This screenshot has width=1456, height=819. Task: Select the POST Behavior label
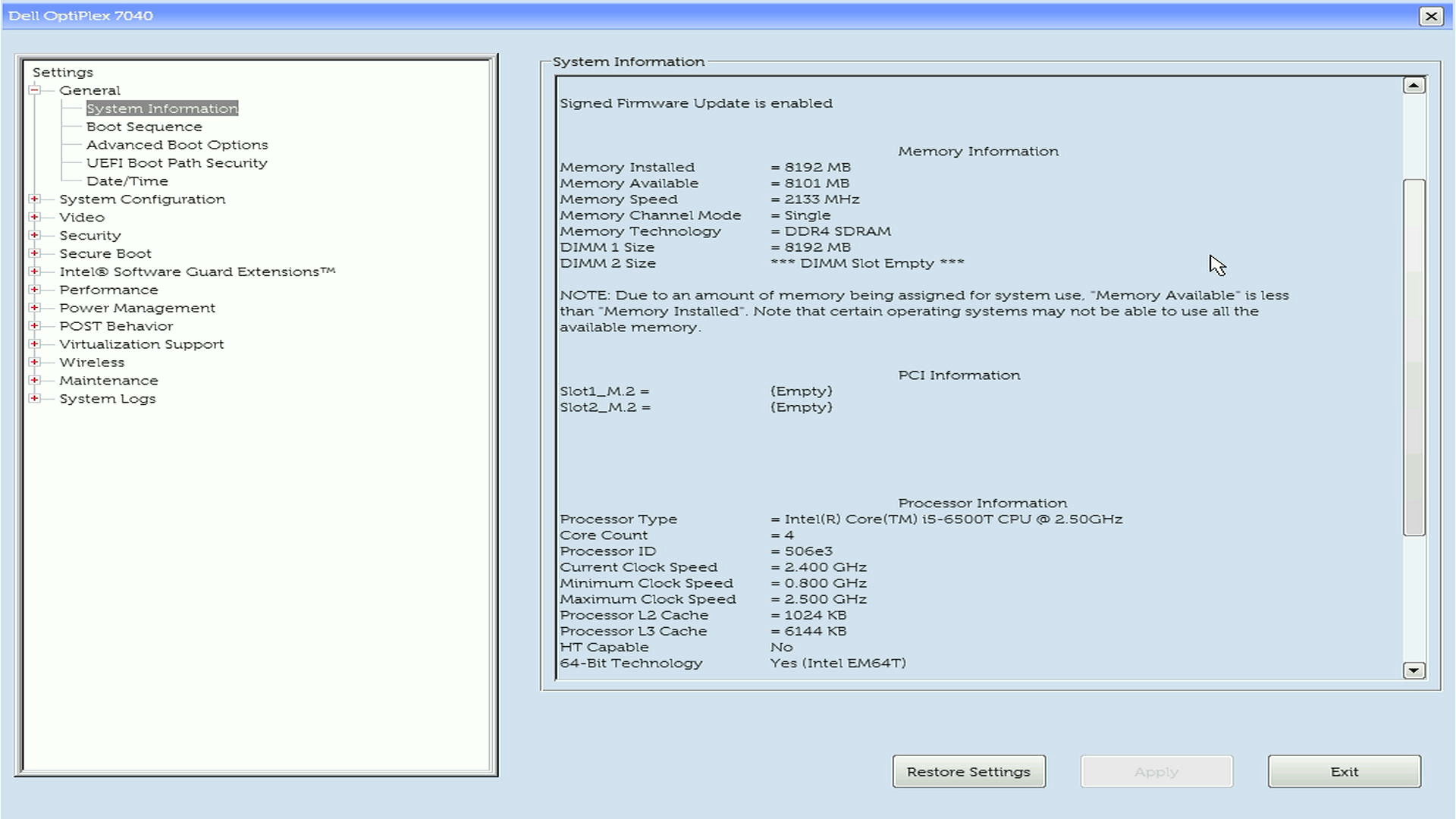(116, 327)
